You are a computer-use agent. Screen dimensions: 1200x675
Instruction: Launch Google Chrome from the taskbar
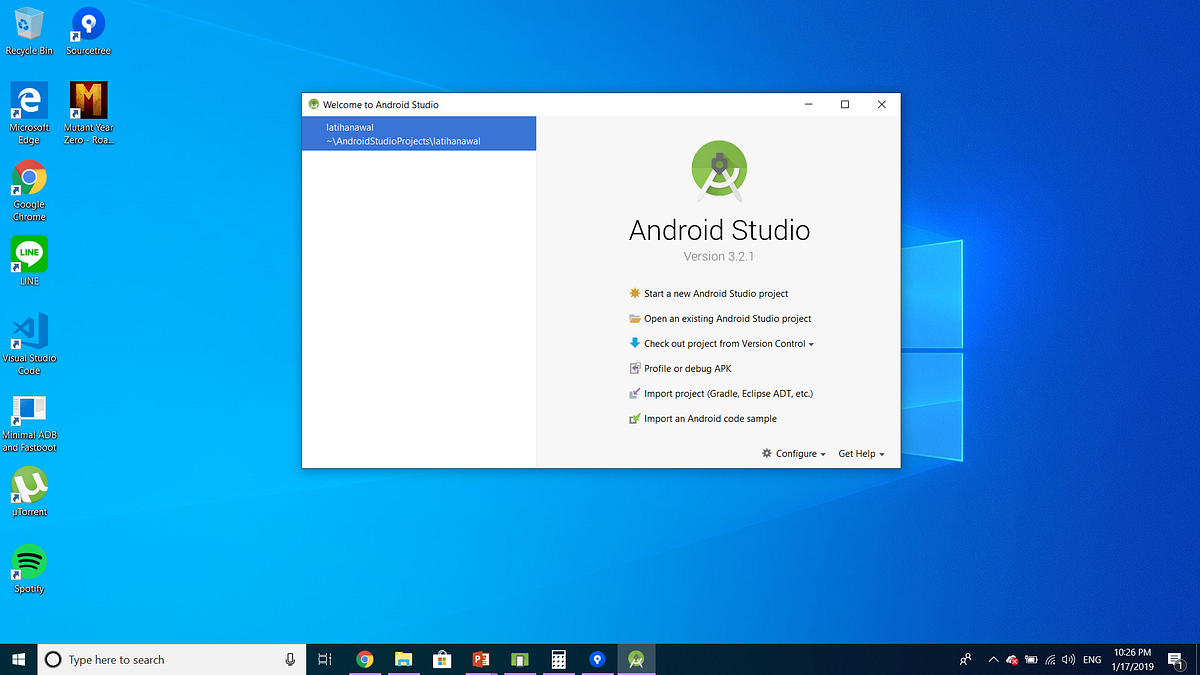(364, 659)
